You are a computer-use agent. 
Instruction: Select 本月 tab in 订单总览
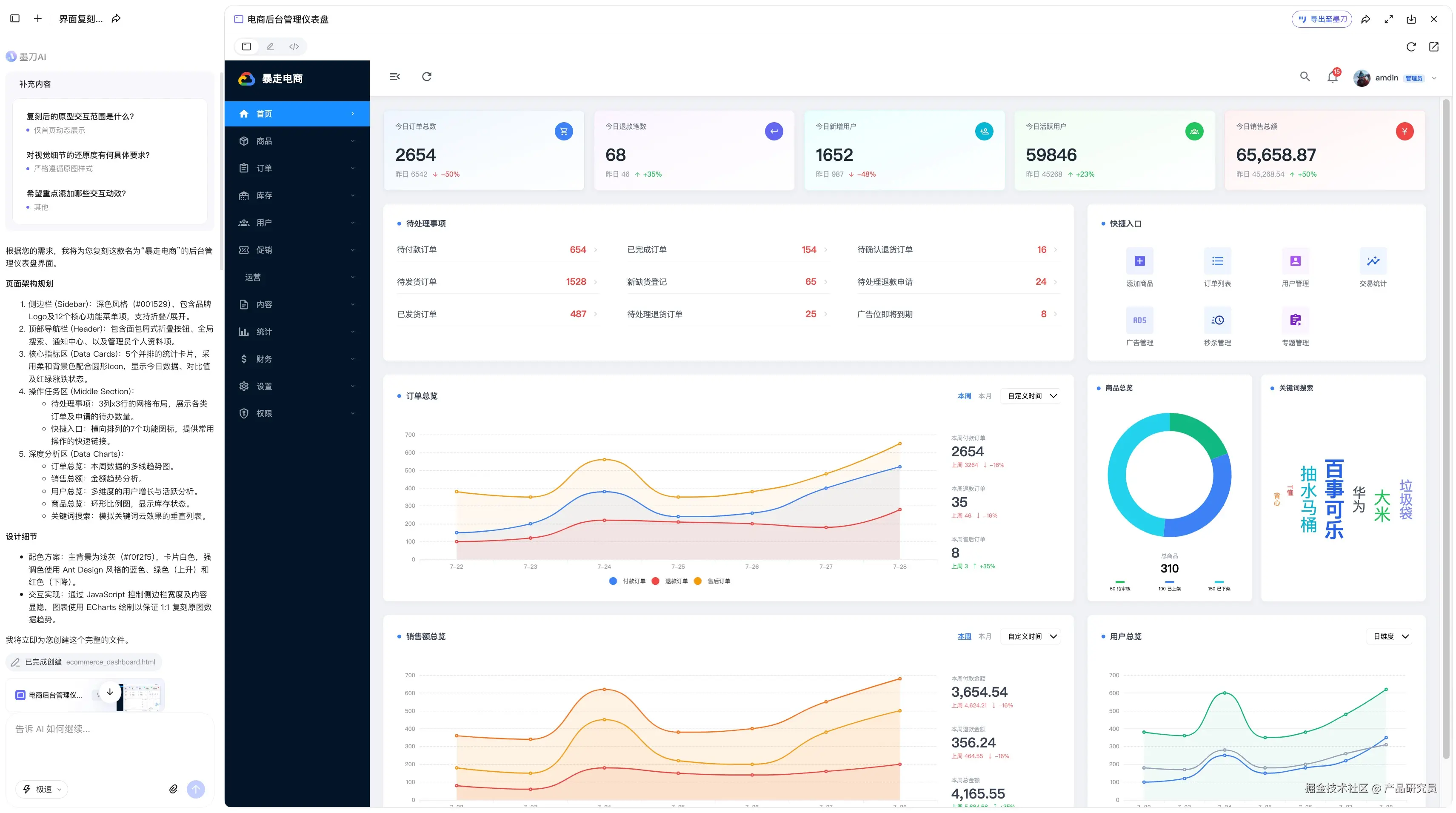point(985,396)
